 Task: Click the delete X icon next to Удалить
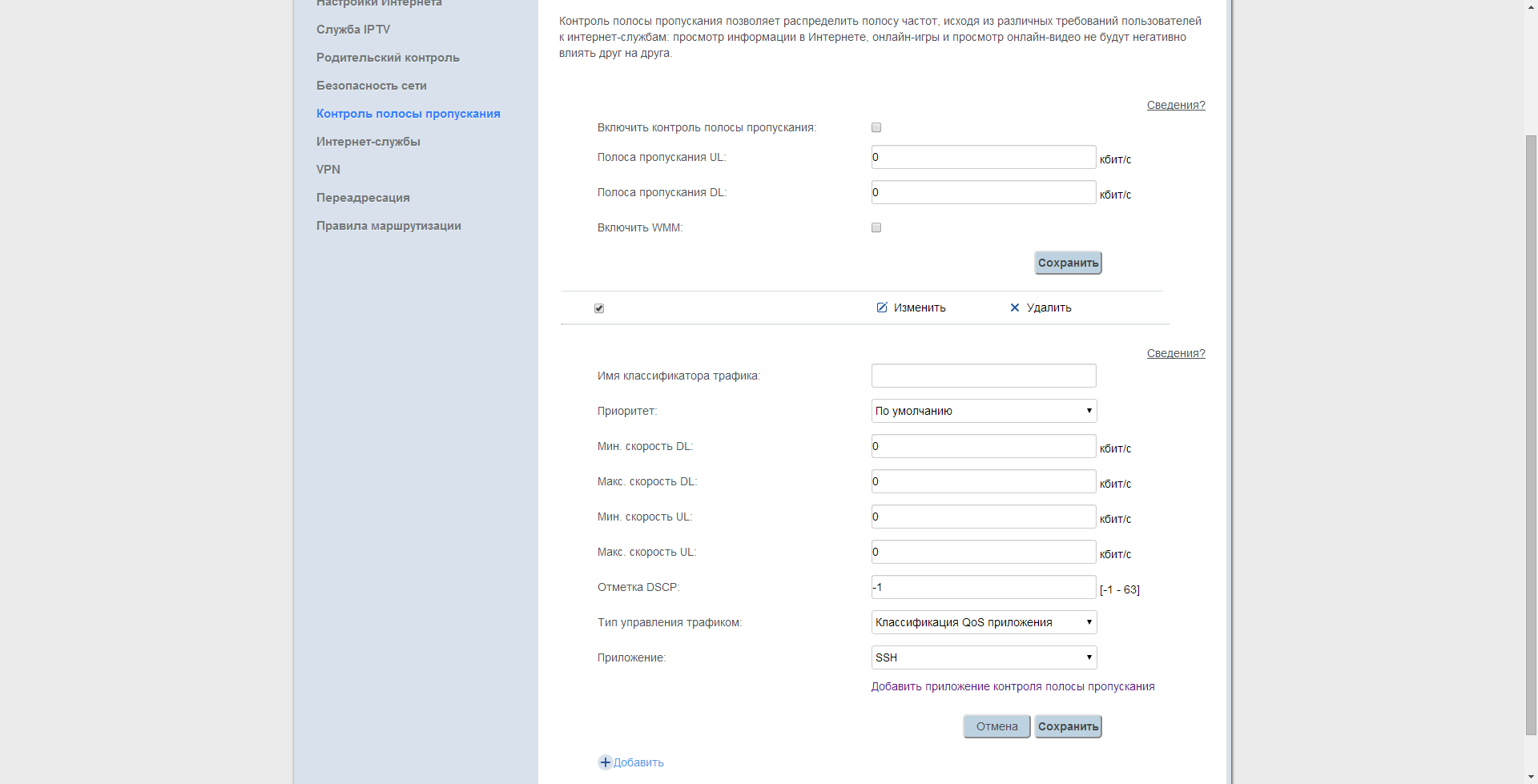(x=1015, y=308)
